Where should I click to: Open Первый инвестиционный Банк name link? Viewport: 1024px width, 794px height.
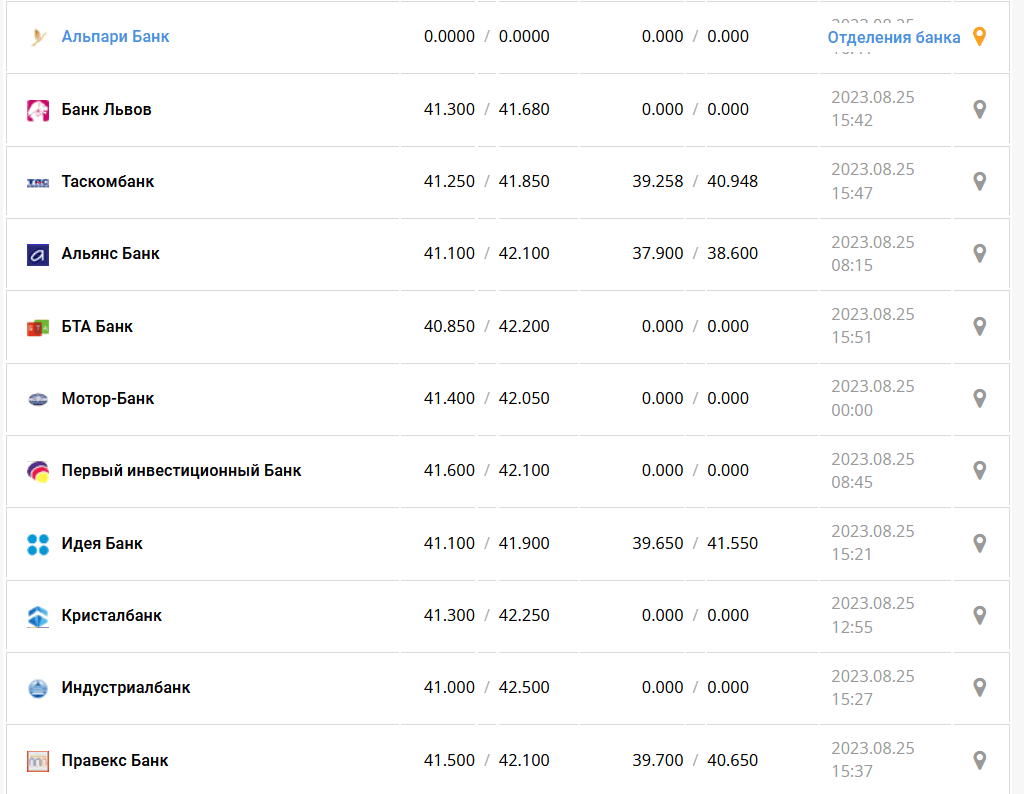[x=181, y=470]
